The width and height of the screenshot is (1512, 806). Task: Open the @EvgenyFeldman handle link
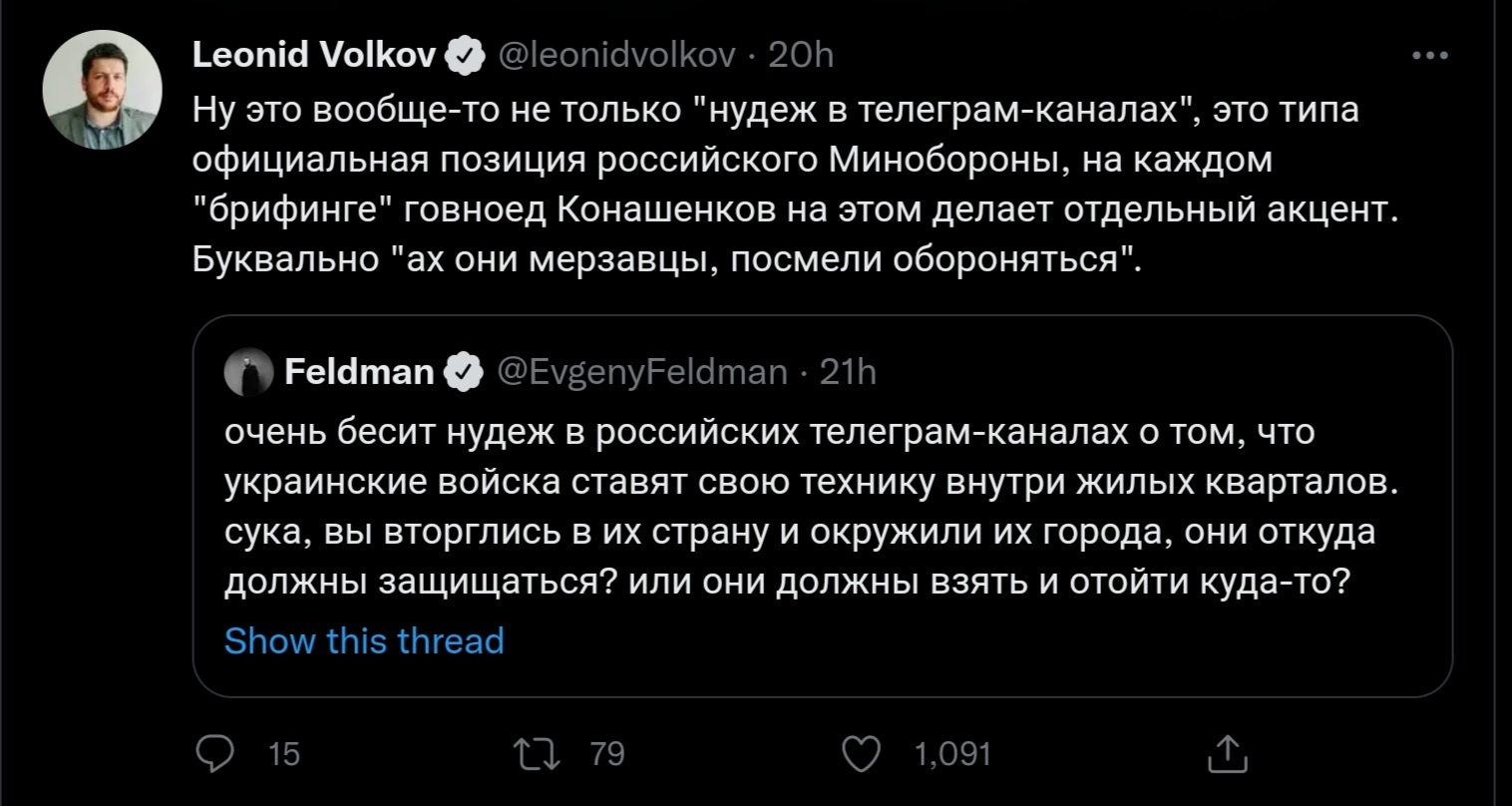tap(641, 373)
